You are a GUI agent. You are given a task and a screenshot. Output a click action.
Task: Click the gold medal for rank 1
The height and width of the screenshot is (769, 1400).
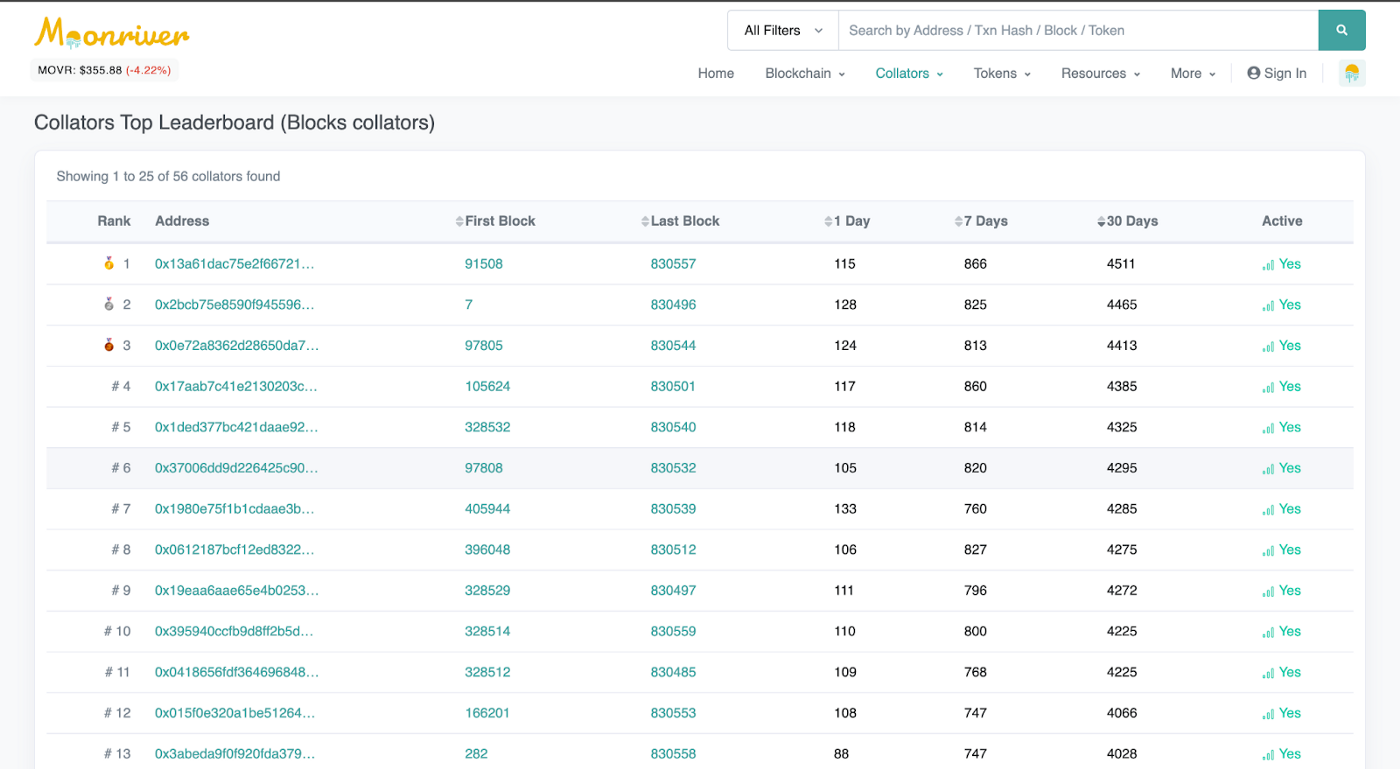109,264
